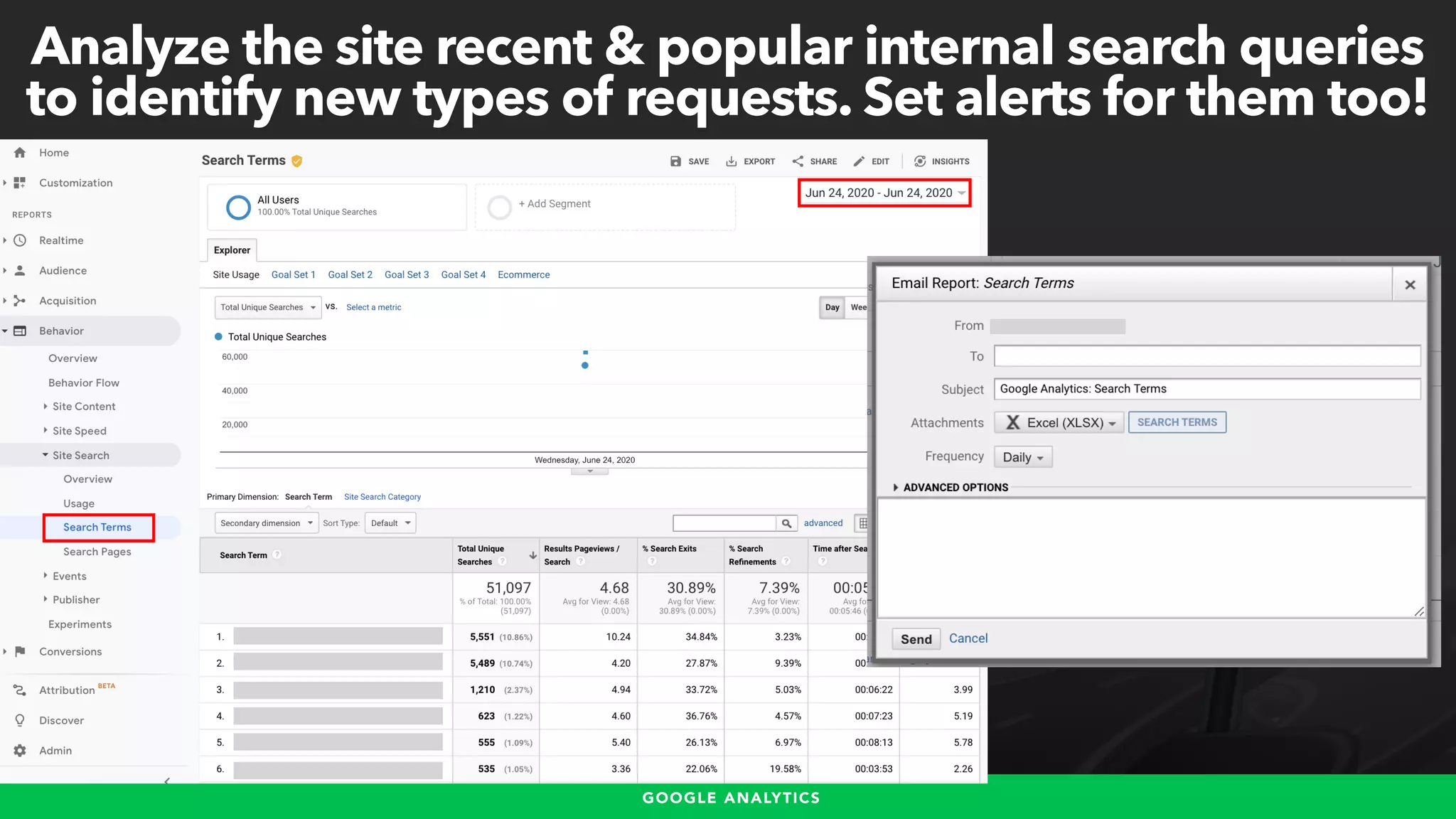Switch to Goal Set 2 tab
The image size is (1456, 819).
[350, 274]
